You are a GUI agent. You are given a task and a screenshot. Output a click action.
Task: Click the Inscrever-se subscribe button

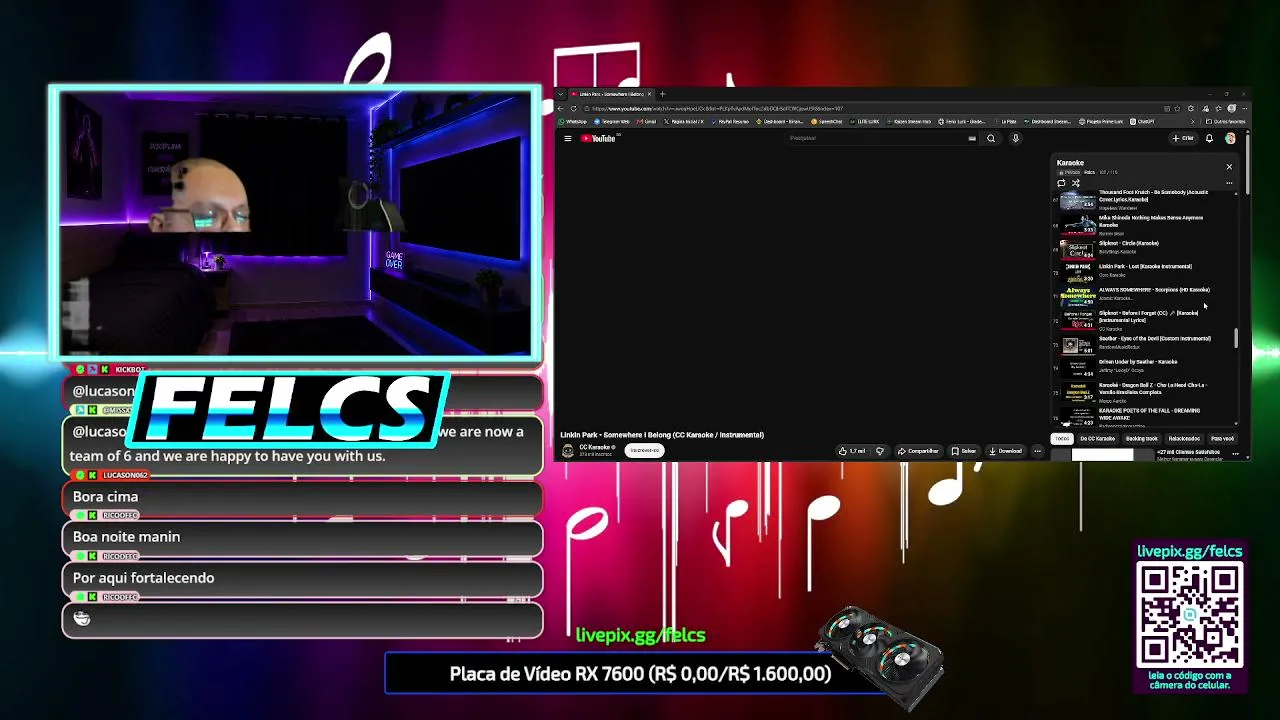click(x=644, y=451)
